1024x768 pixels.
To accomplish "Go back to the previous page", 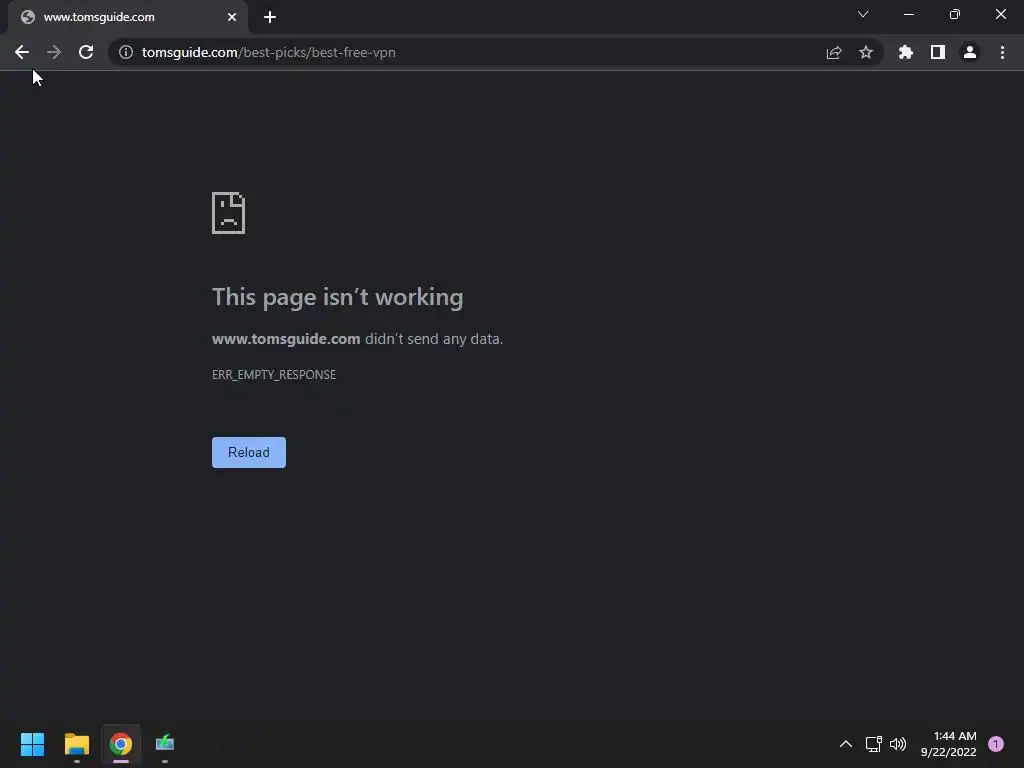I will pos(22,52).
